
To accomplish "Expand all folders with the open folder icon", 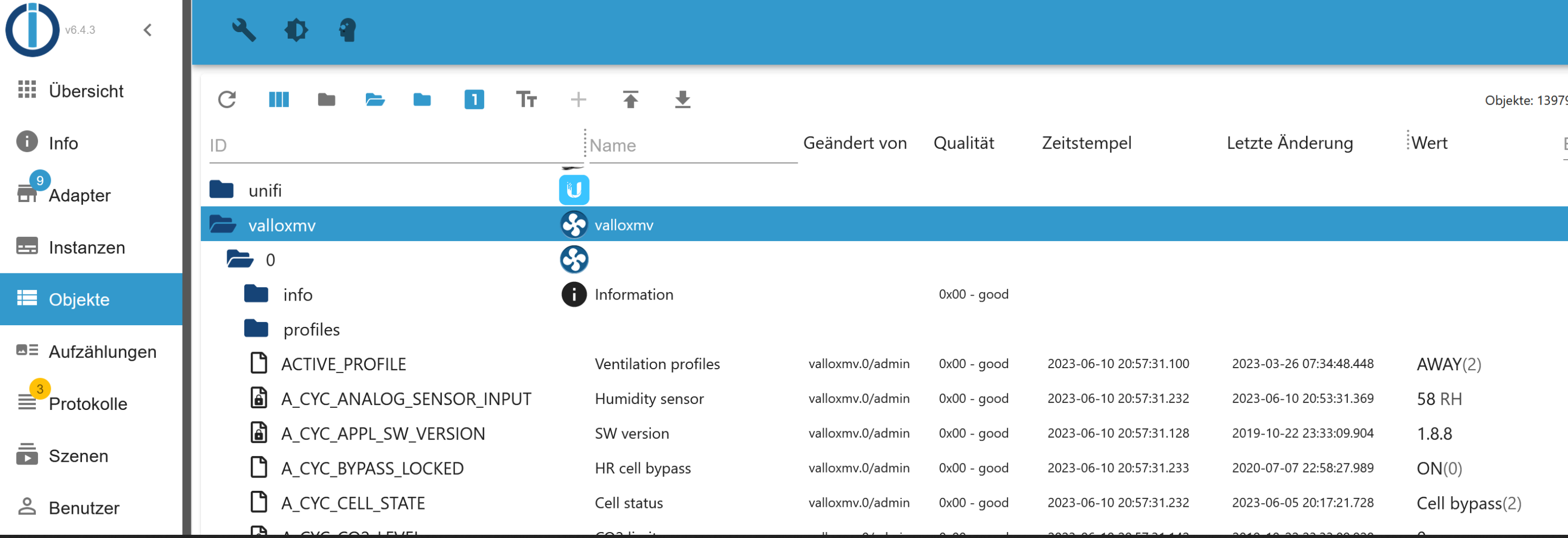I will tap(374, 99).
